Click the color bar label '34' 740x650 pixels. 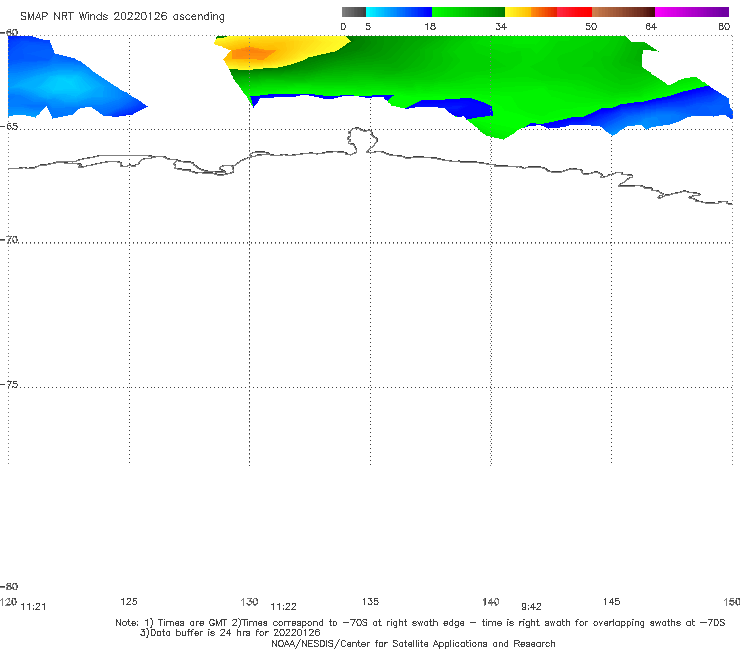pyautogui.click(x=501, y=26)
